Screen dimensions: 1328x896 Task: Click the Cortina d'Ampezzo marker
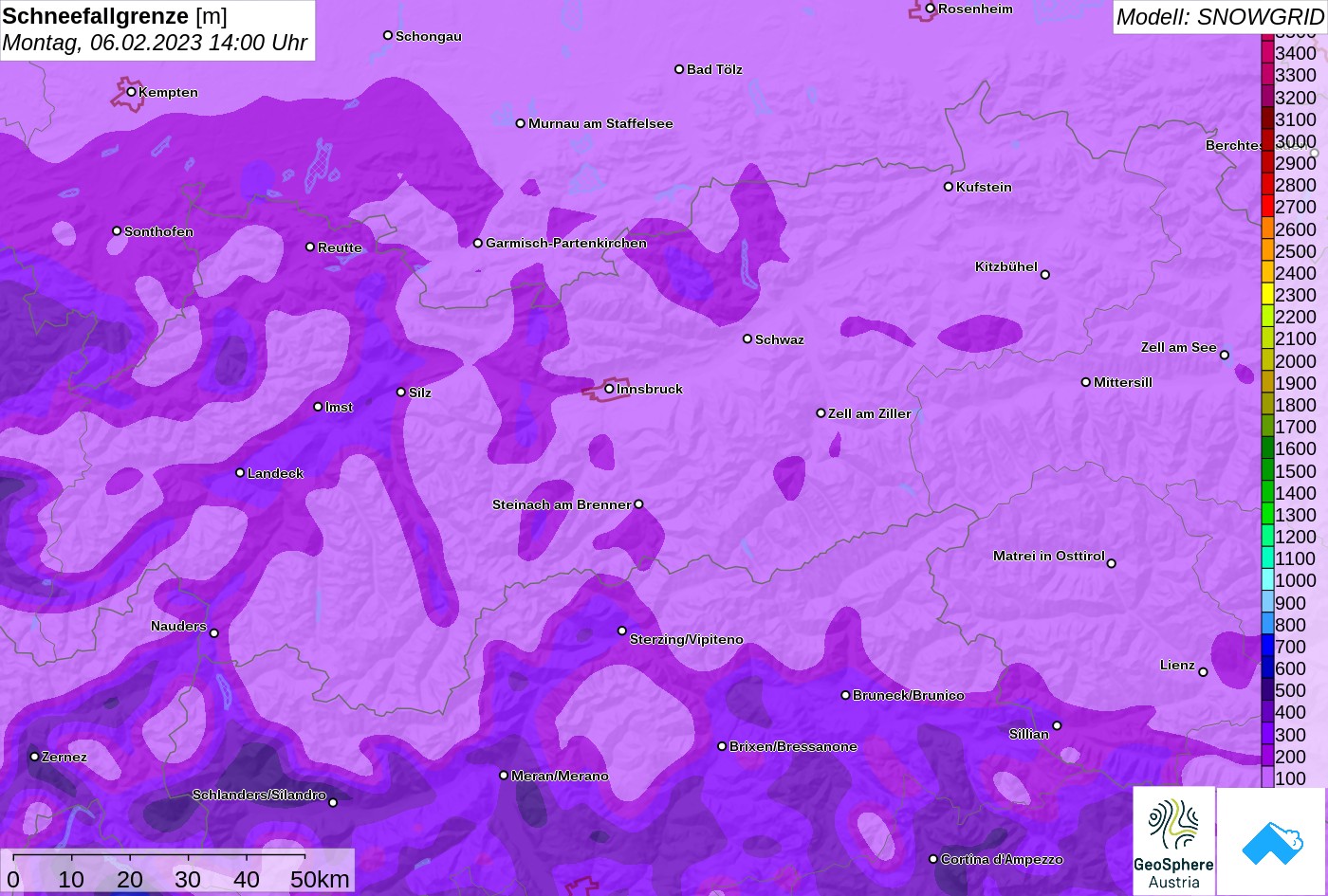coord(933,859)
